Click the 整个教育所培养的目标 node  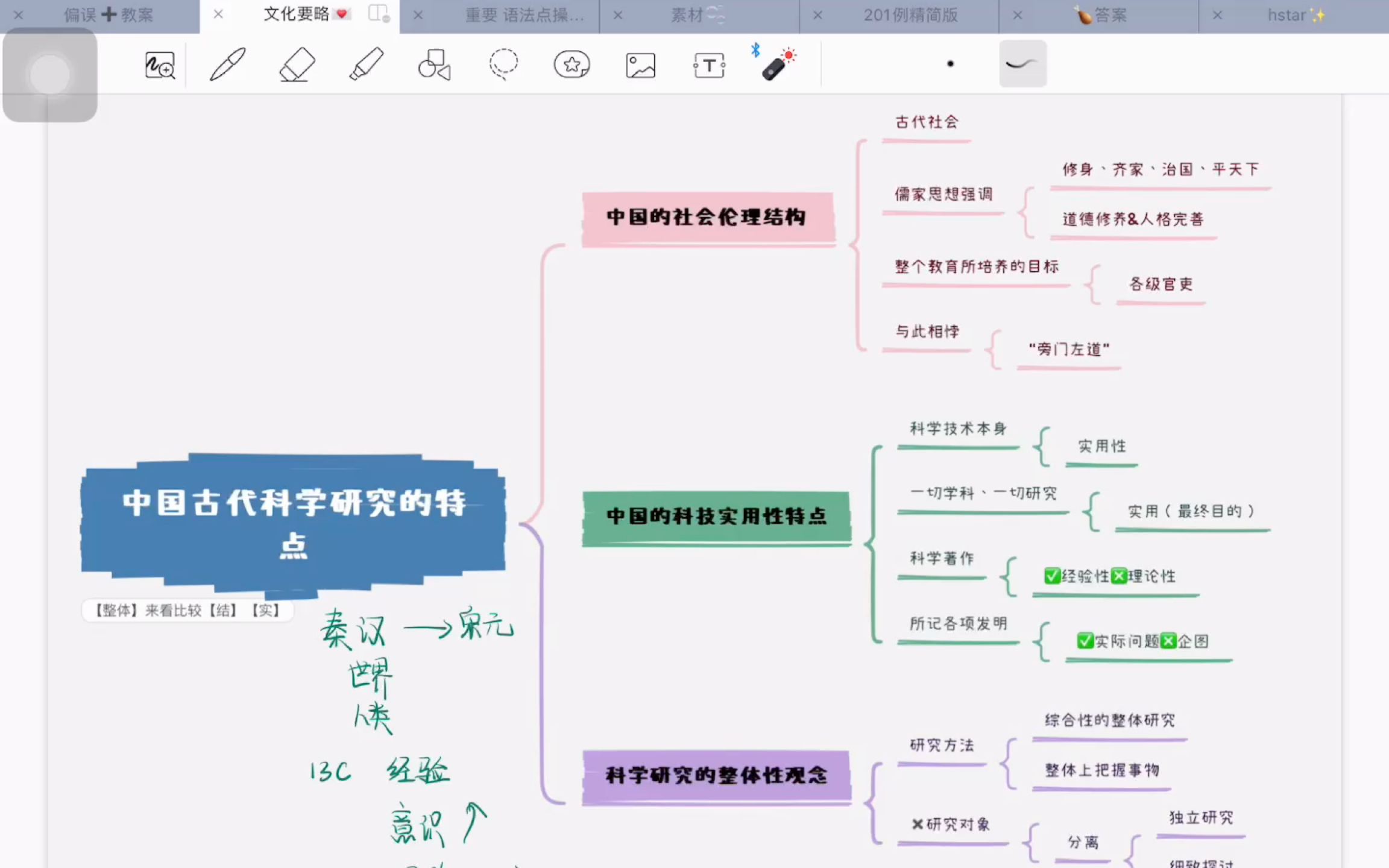pos(977,267)
